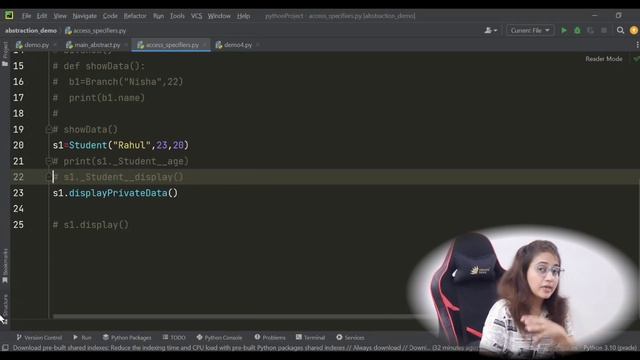Open the TODO tool window
Screen dimensions: 640x360
click(174, 338)
